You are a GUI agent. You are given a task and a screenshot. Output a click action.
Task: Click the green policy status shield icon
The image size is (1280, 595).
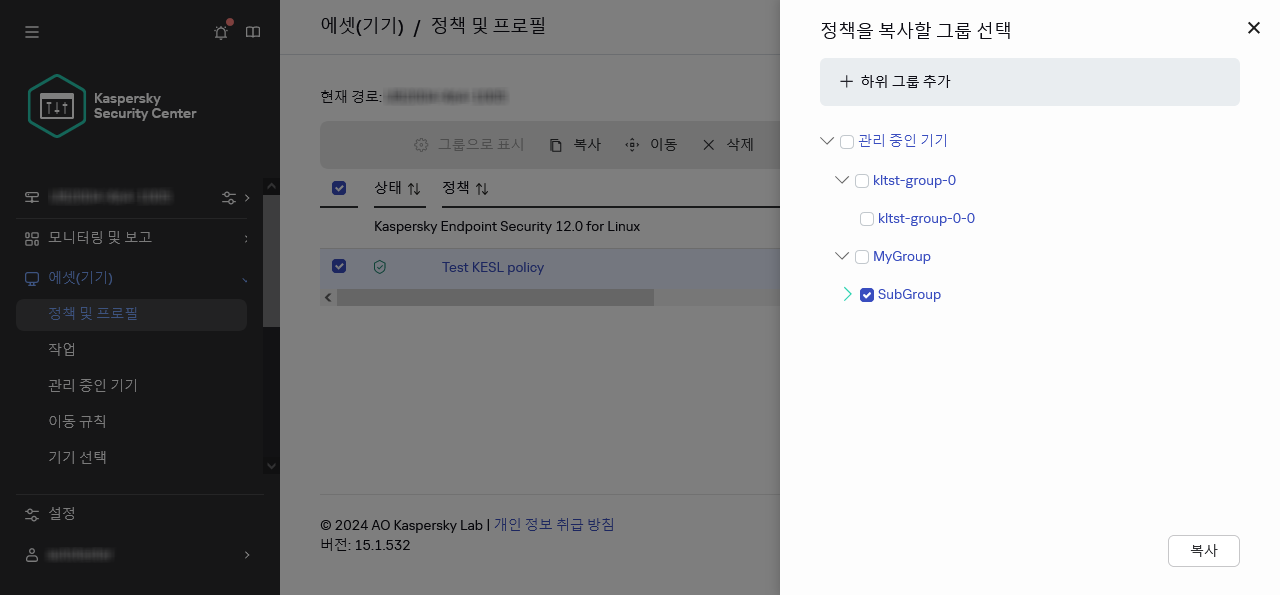point(380,267)
